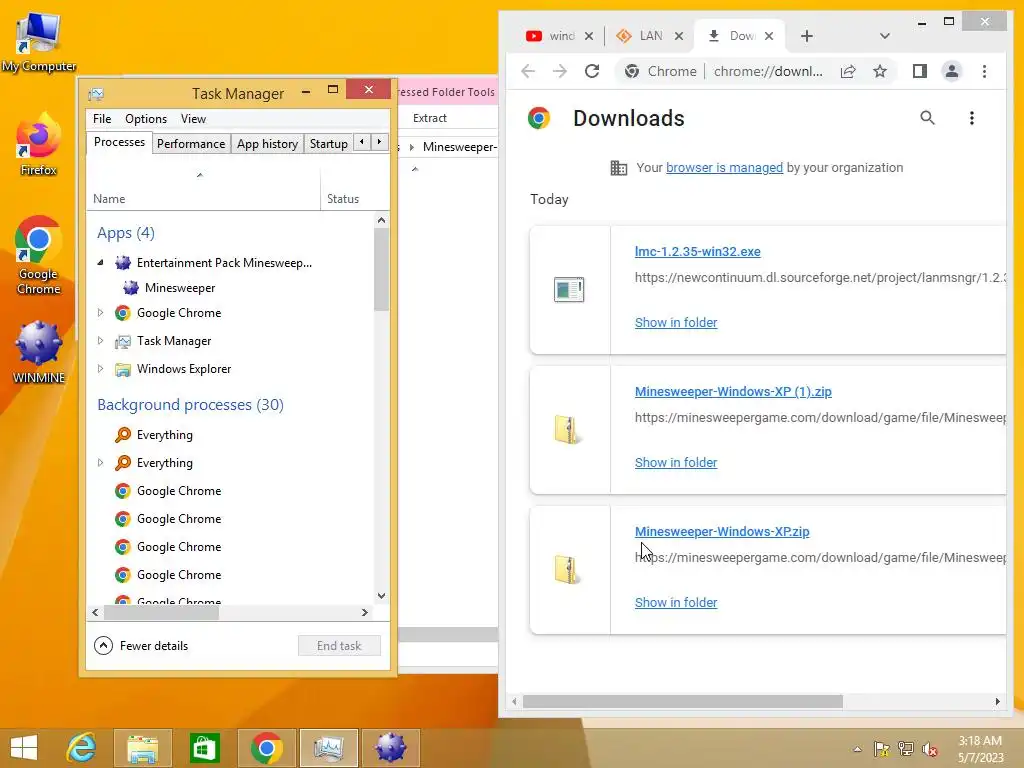The height and width of the screenshot is (768, 1024).
Task: Collapse to Fewer details in Task Manager
Action: point(141,645)
